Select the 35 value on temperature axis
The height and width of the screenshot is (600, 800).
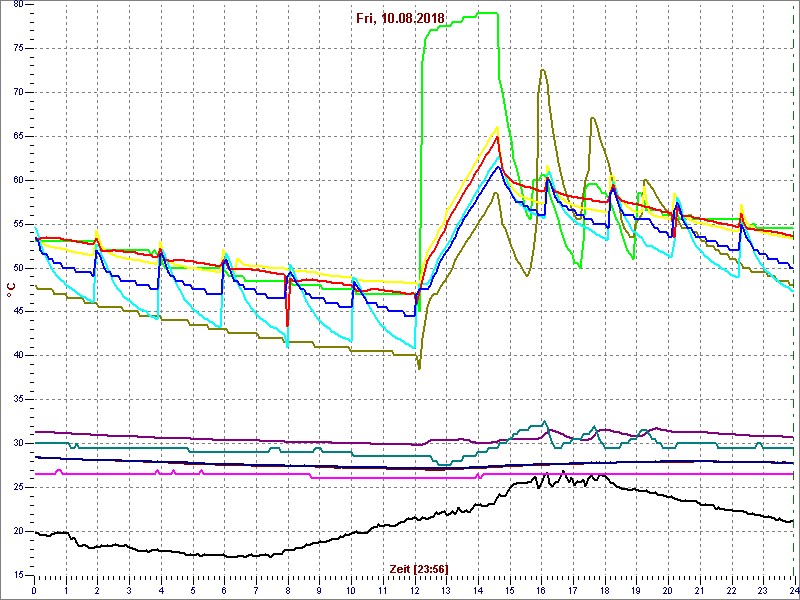[x=18, y=399]
